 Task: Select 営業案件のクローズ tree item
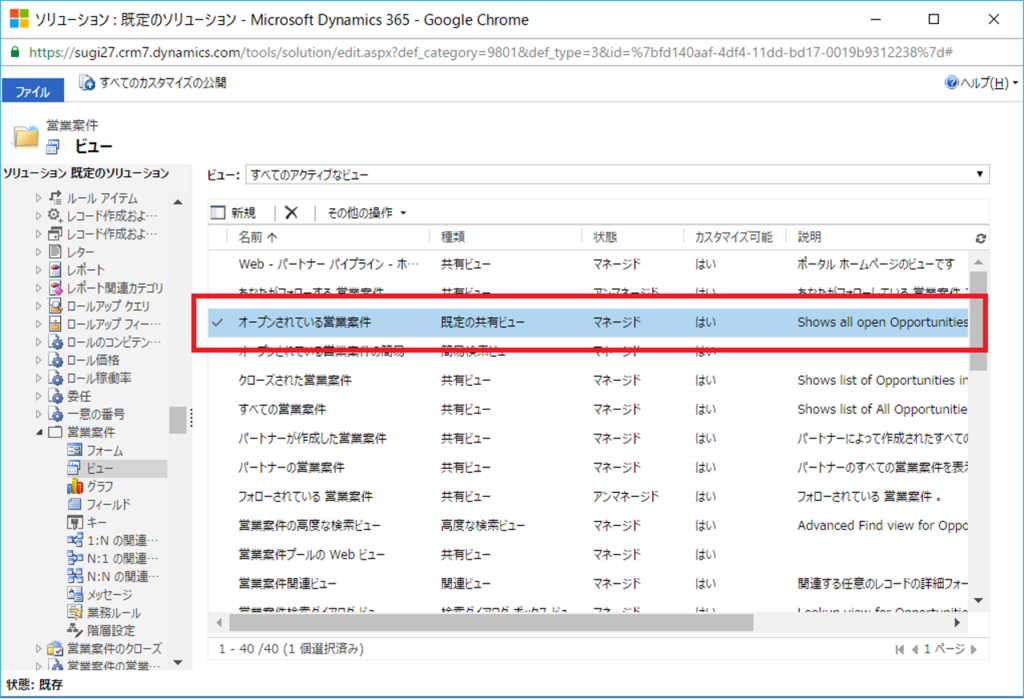point(104,649)
